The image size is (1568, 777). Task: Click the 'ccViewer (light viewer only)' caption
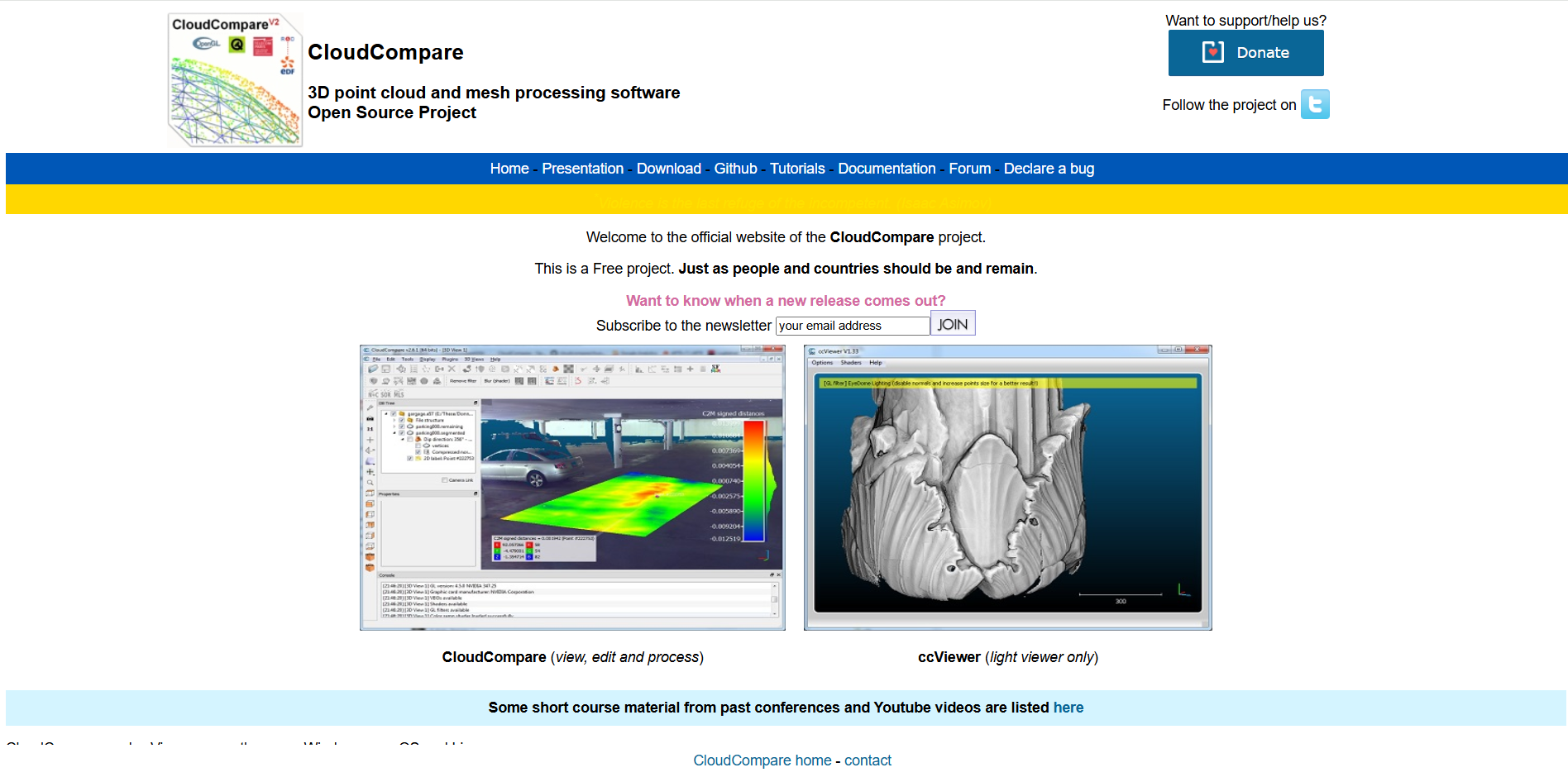(1007, 657)
